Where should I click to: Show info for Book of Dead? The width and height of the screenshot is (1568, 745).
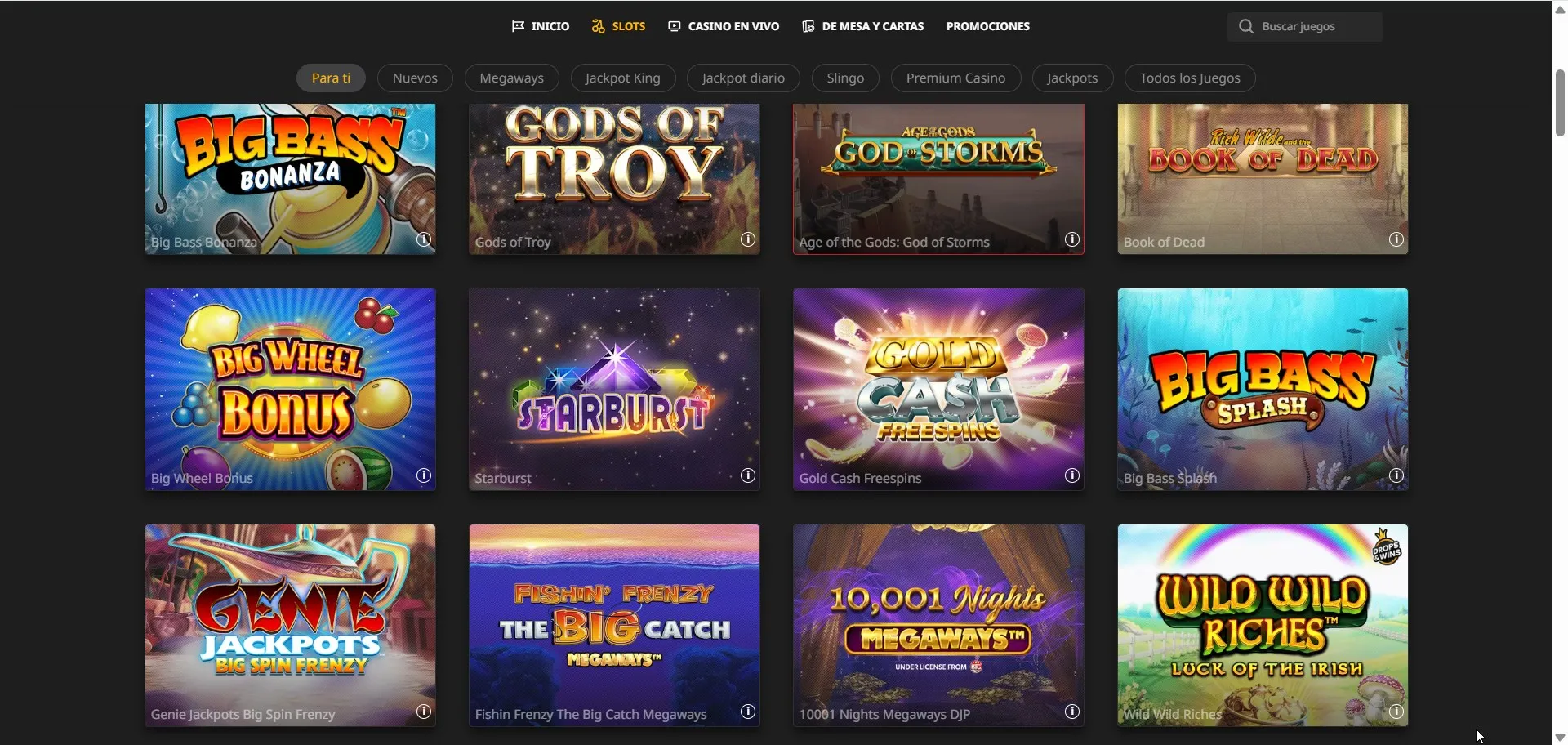1396,240
